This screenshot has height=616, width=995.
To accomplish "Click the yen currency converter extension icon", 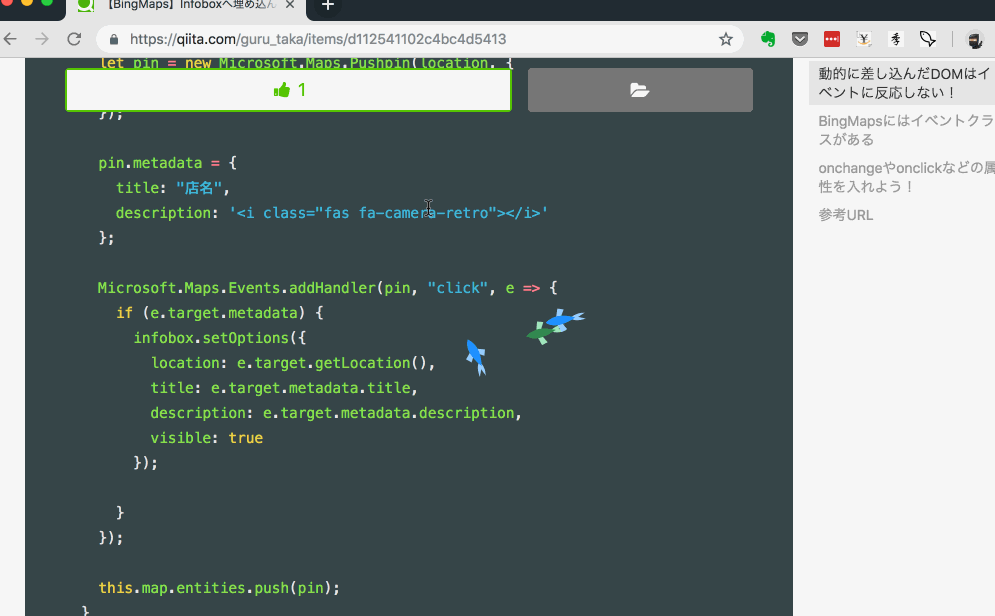I will click(x=864, y=38).
